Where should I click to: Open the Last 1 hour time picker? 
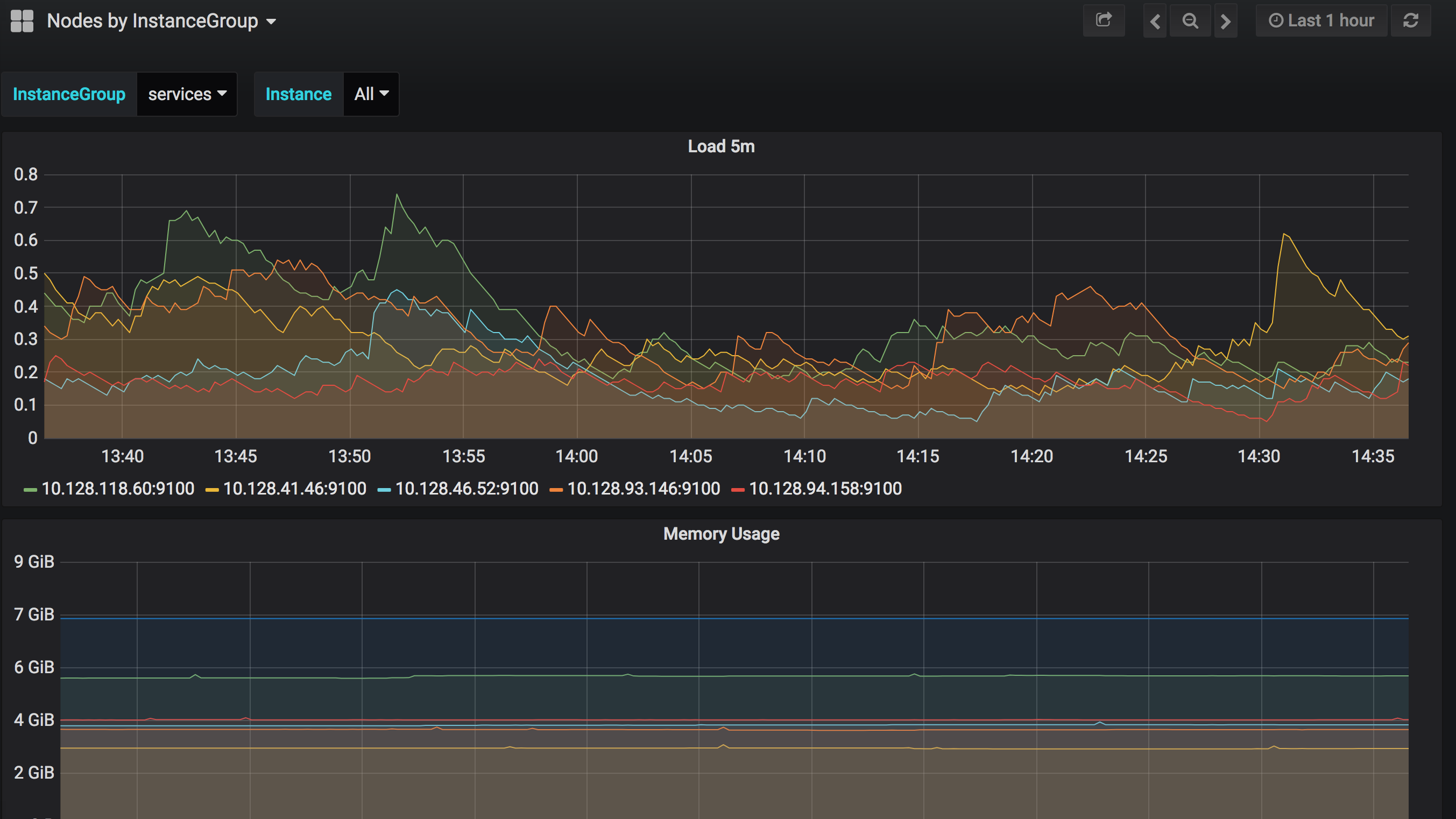click(1321, 21)
